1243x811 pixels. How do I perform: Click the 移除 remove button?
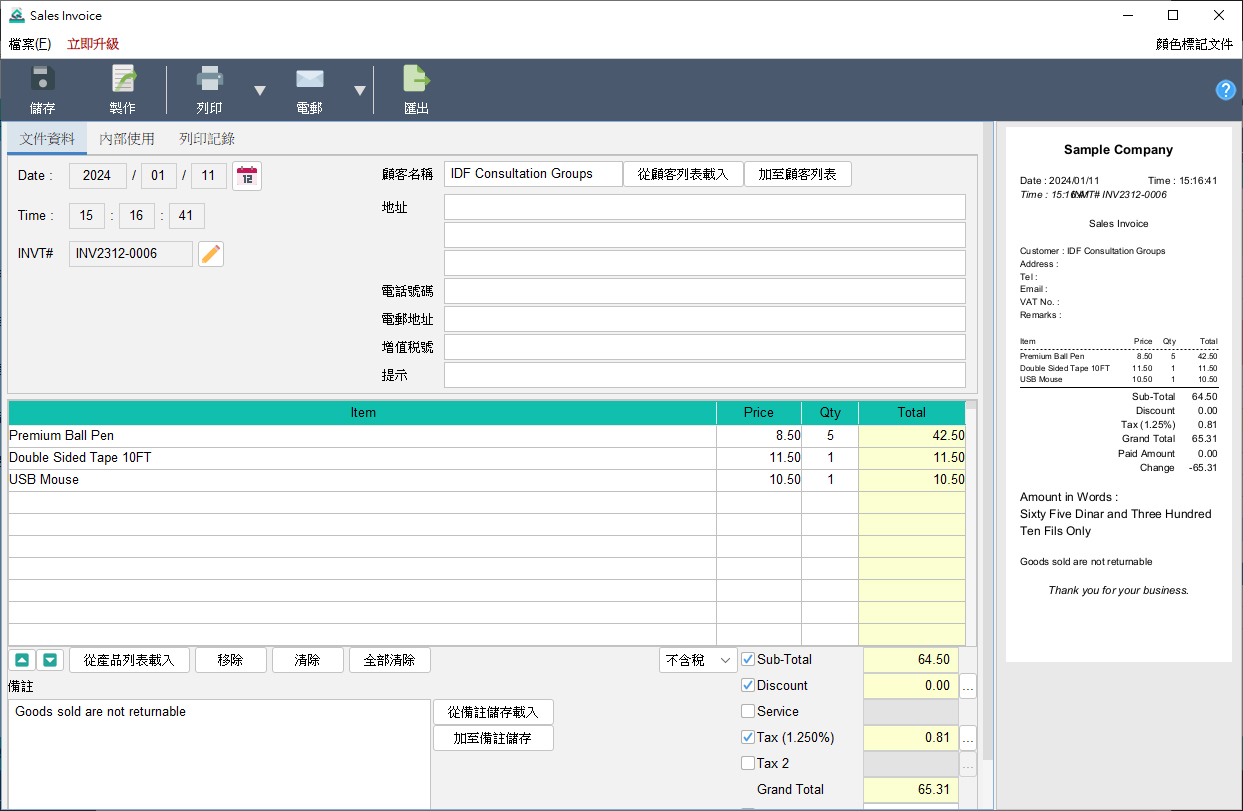point(230,660)
